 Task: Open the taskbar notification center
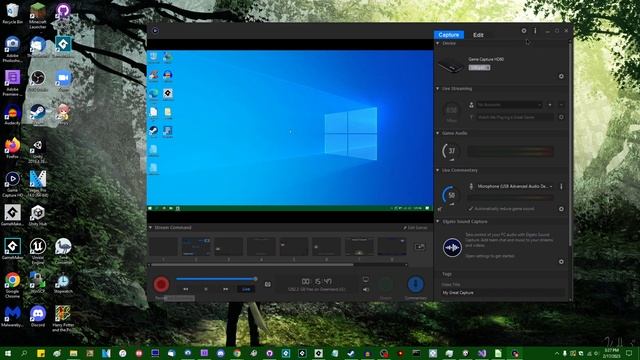pos(629,353)
